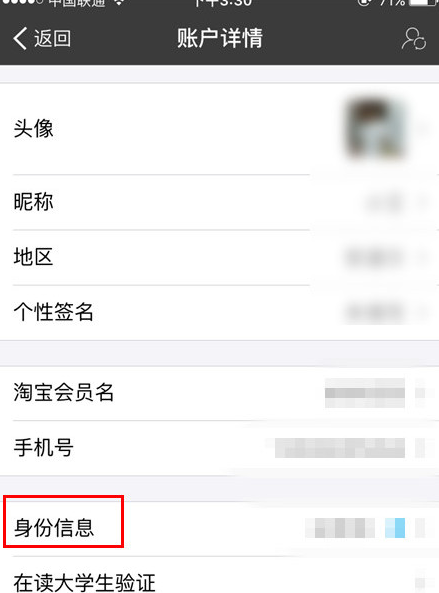Open the switch account icon
Viewport: 439px width, 593px height.
tap(414, 38)
